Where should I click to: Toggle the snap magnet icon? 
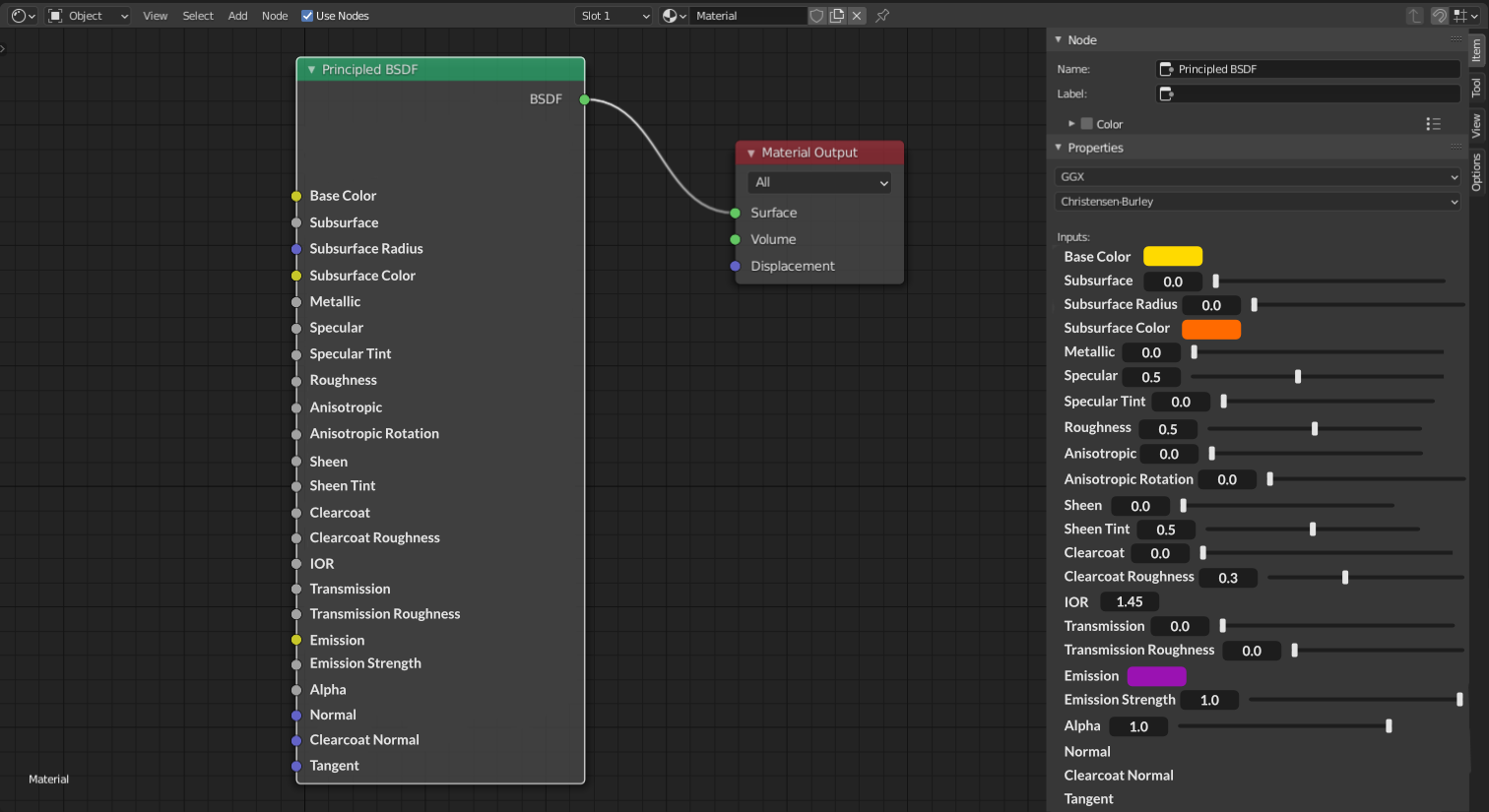pos(1440,16)
